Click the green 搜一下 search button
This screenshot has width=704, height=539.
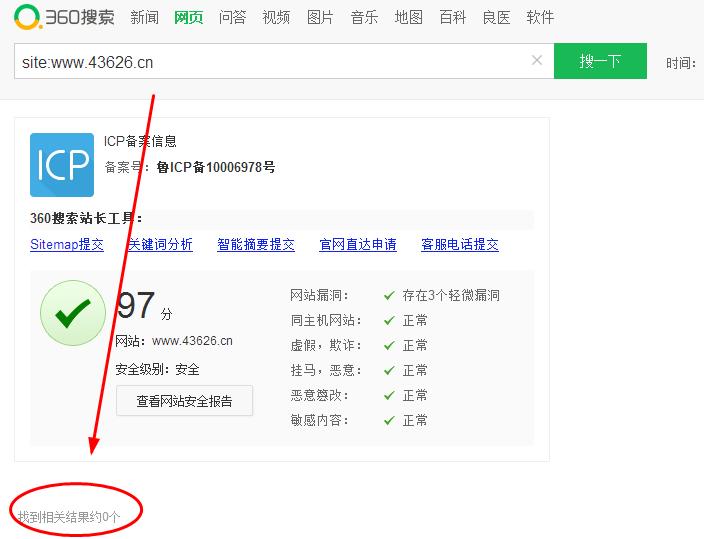[x=600, y=61]
